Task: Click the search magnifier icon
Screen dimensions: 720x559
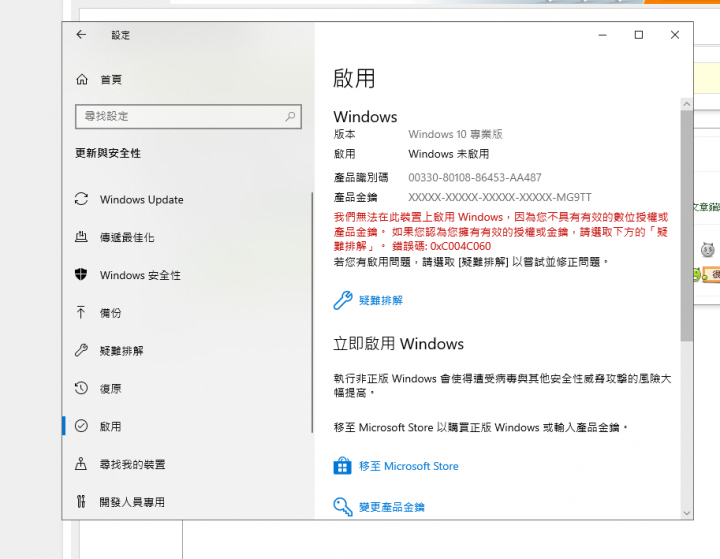Action: click(290, 116)
